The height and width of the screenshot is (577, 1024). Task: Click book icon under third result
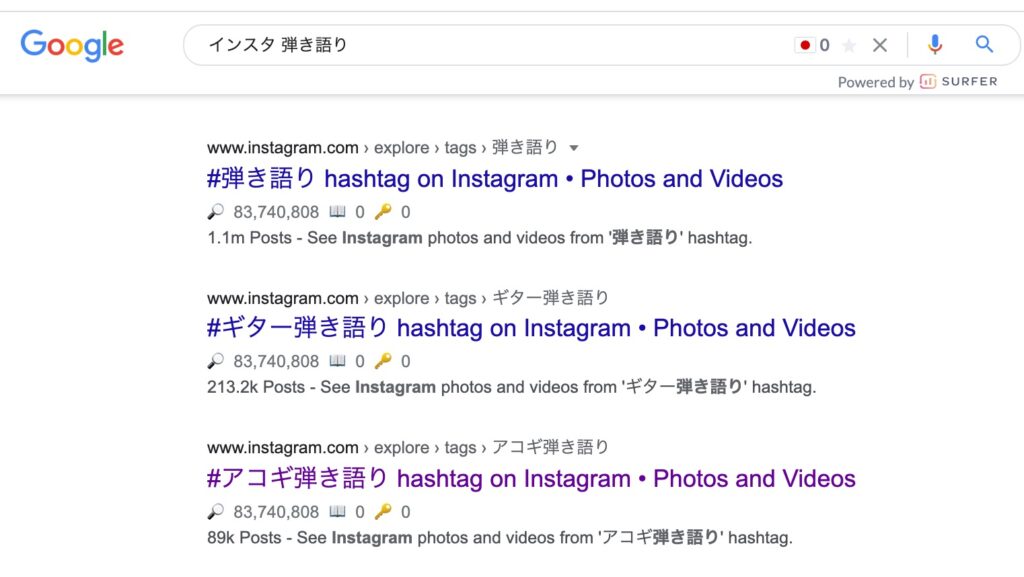click(x=338, y=511)
